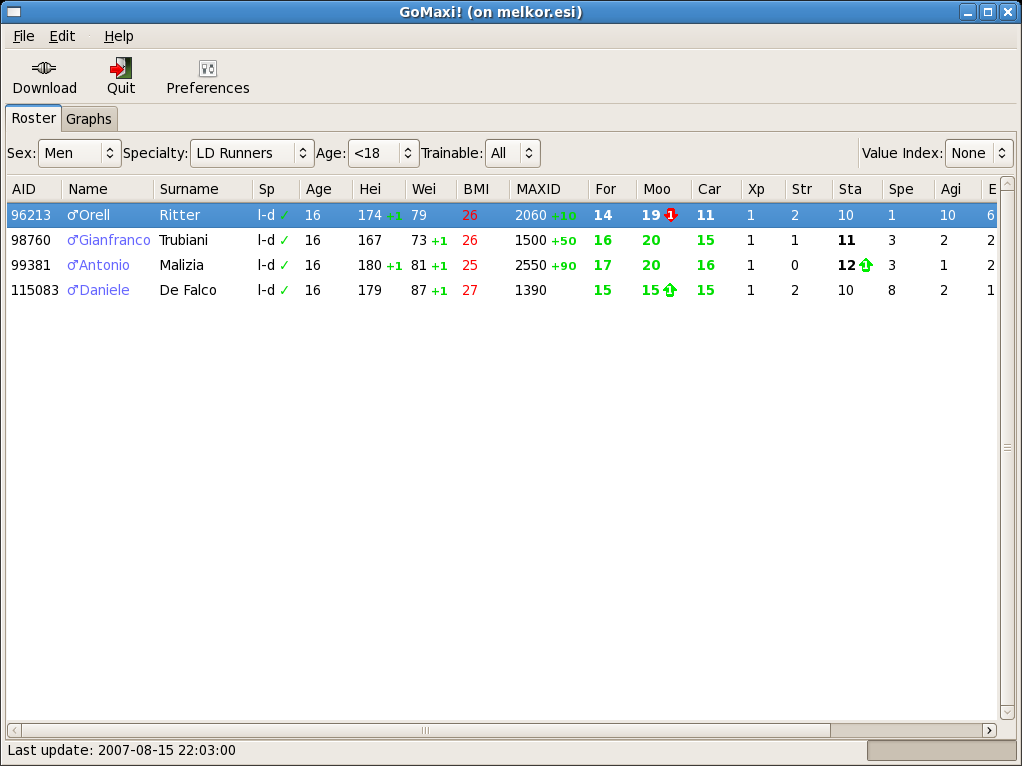Click the window menu icon in title bar
1022x766 pixels.
point(14,12)
